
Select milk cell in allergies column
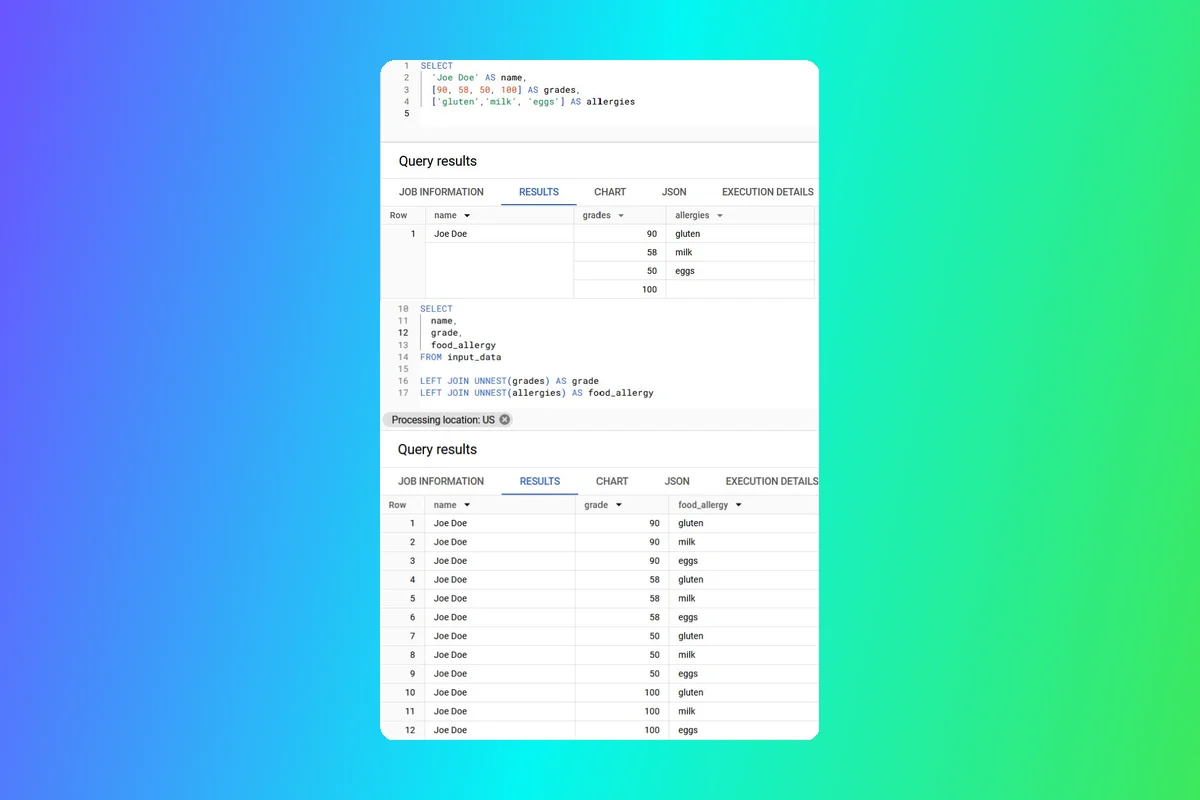click(x=740, y=253)
